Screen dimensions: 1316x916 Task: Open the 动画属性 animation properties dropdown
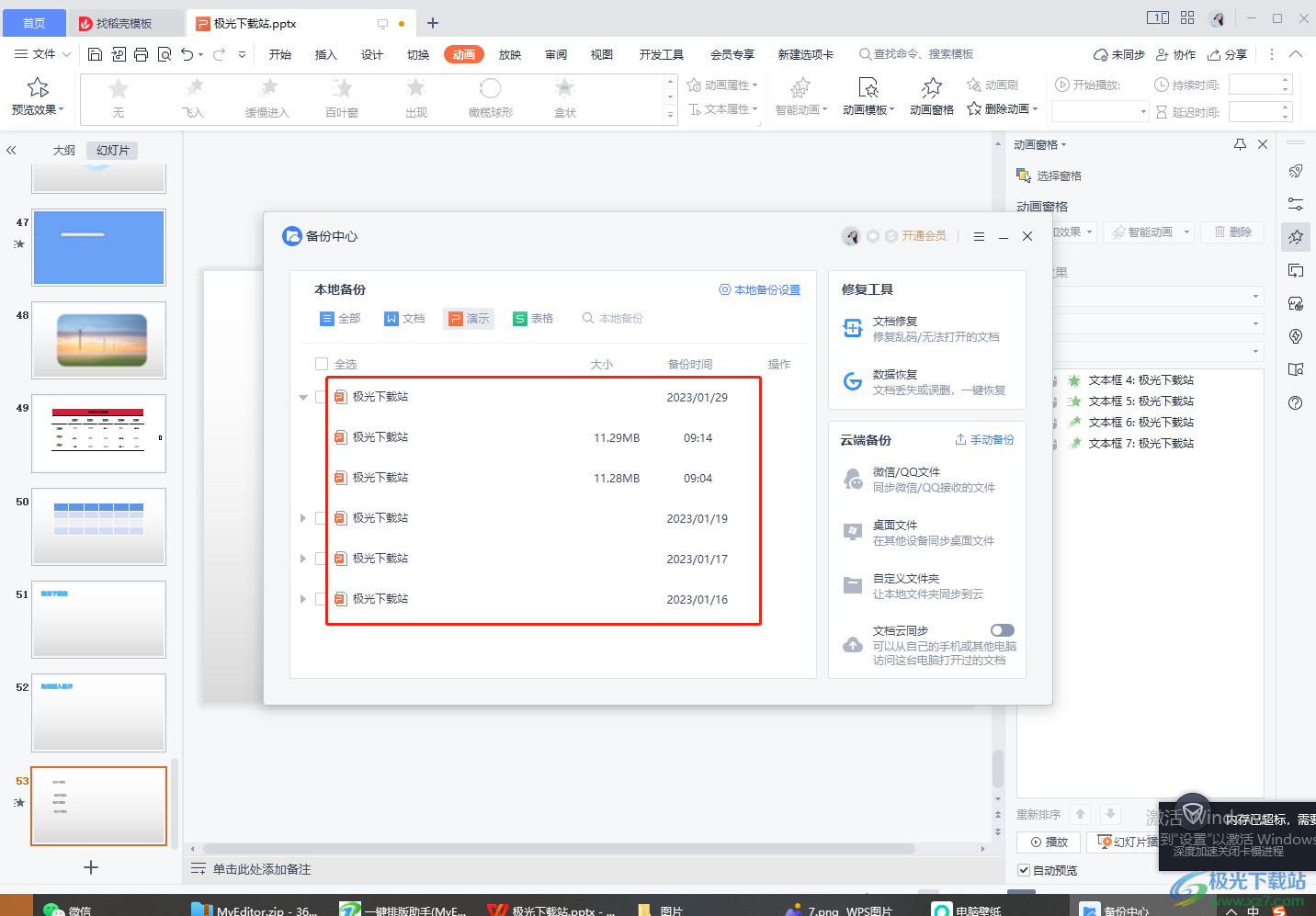point(722,85)
